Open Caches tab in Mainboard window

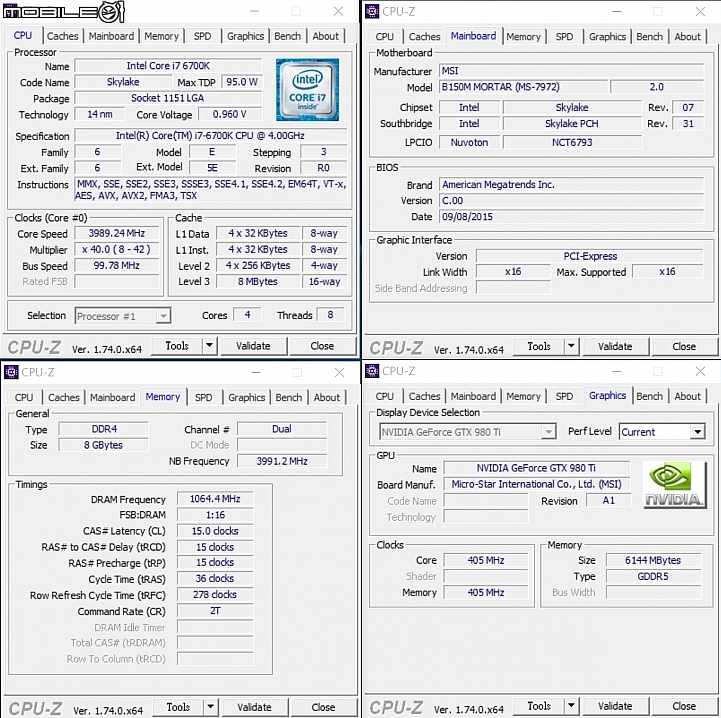424,36
